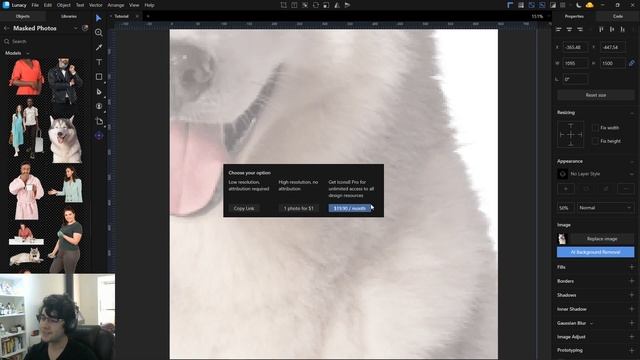This screenshot has height=360, width=640.
Task: Align layer to top edge
Action: click(601, 29)
